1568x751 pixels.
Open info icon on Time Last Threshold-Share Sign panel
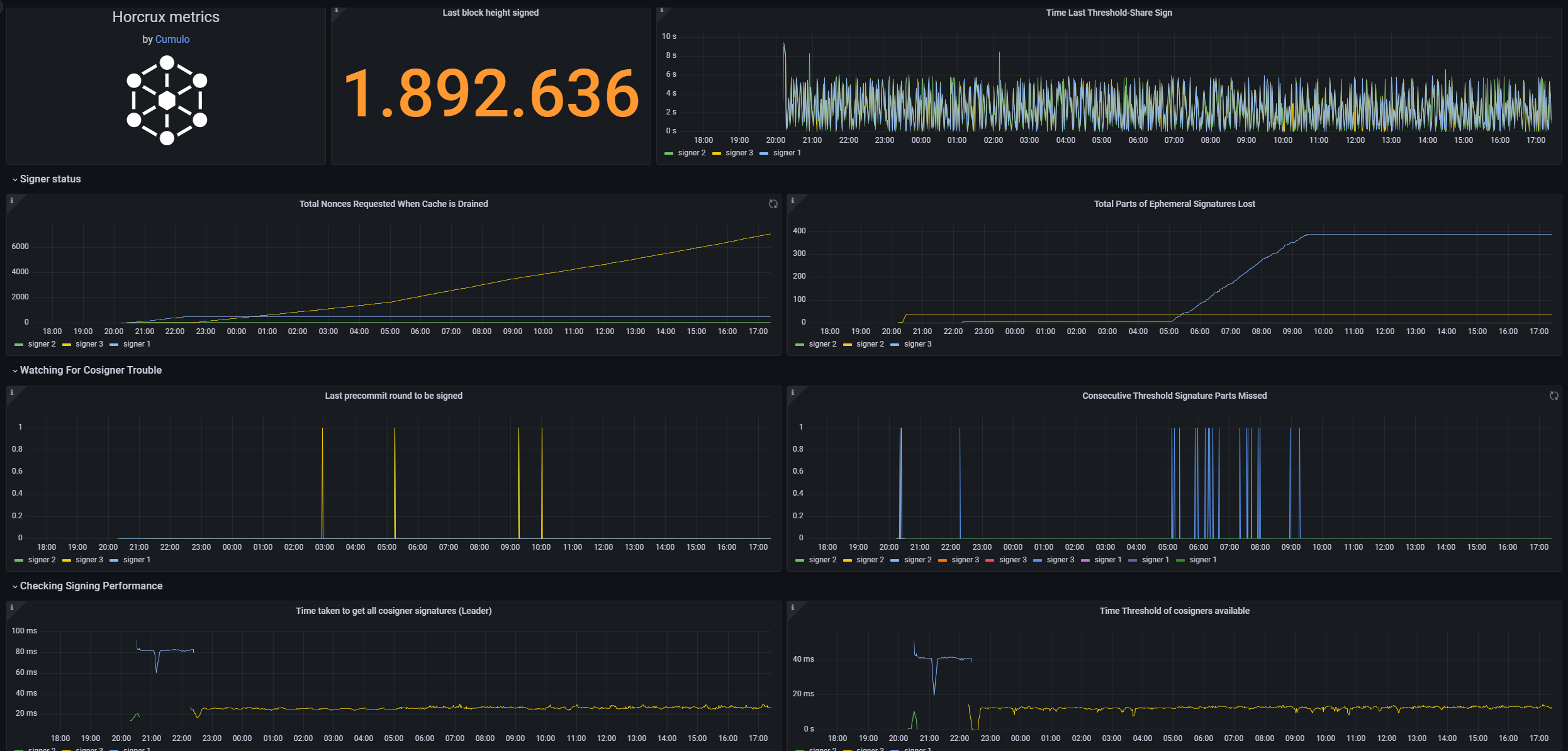[662, 10]
